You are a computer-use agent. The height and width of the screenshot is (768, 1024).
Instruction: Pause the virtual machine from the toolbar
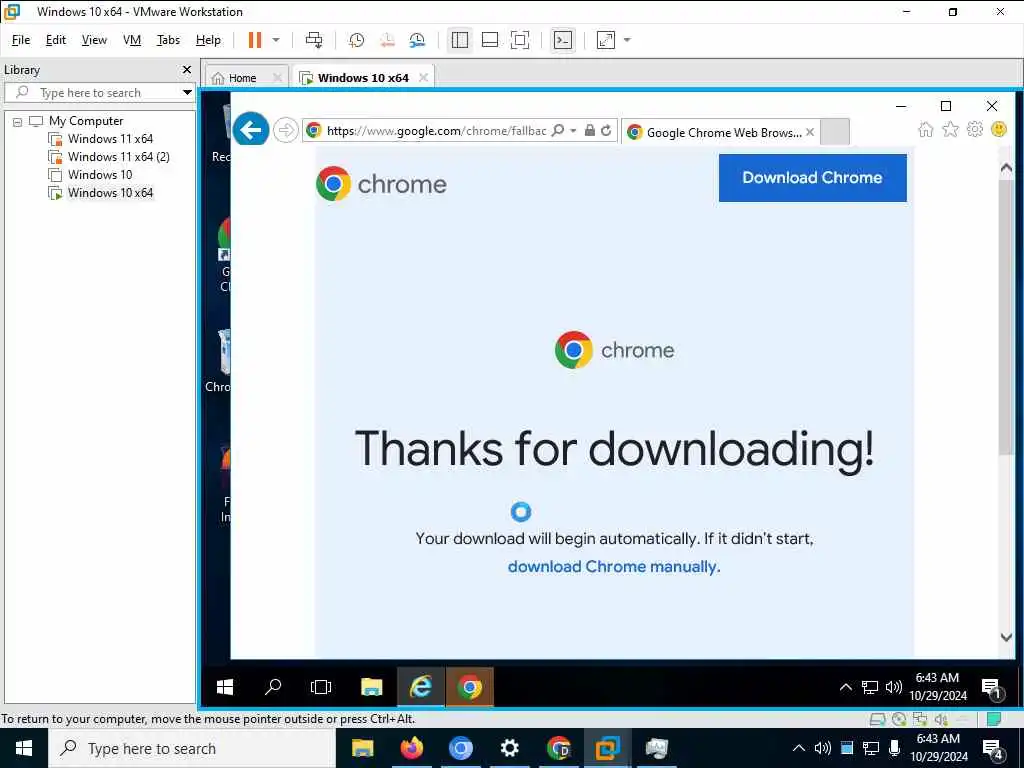[255, 40]
